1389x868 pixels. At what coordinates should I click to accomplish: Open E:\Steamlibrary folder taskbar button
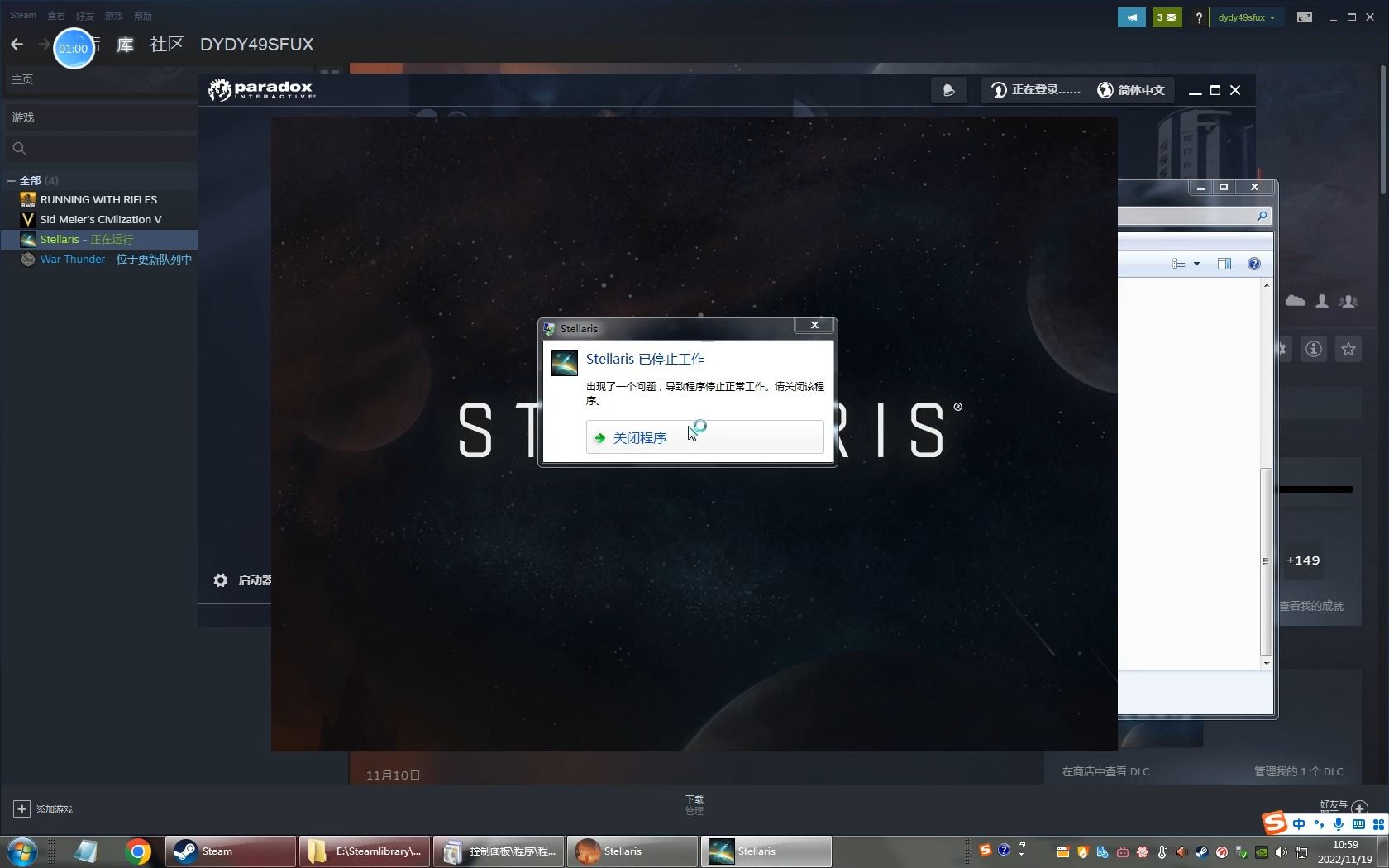pyautogui.click(x=365, y=851)
